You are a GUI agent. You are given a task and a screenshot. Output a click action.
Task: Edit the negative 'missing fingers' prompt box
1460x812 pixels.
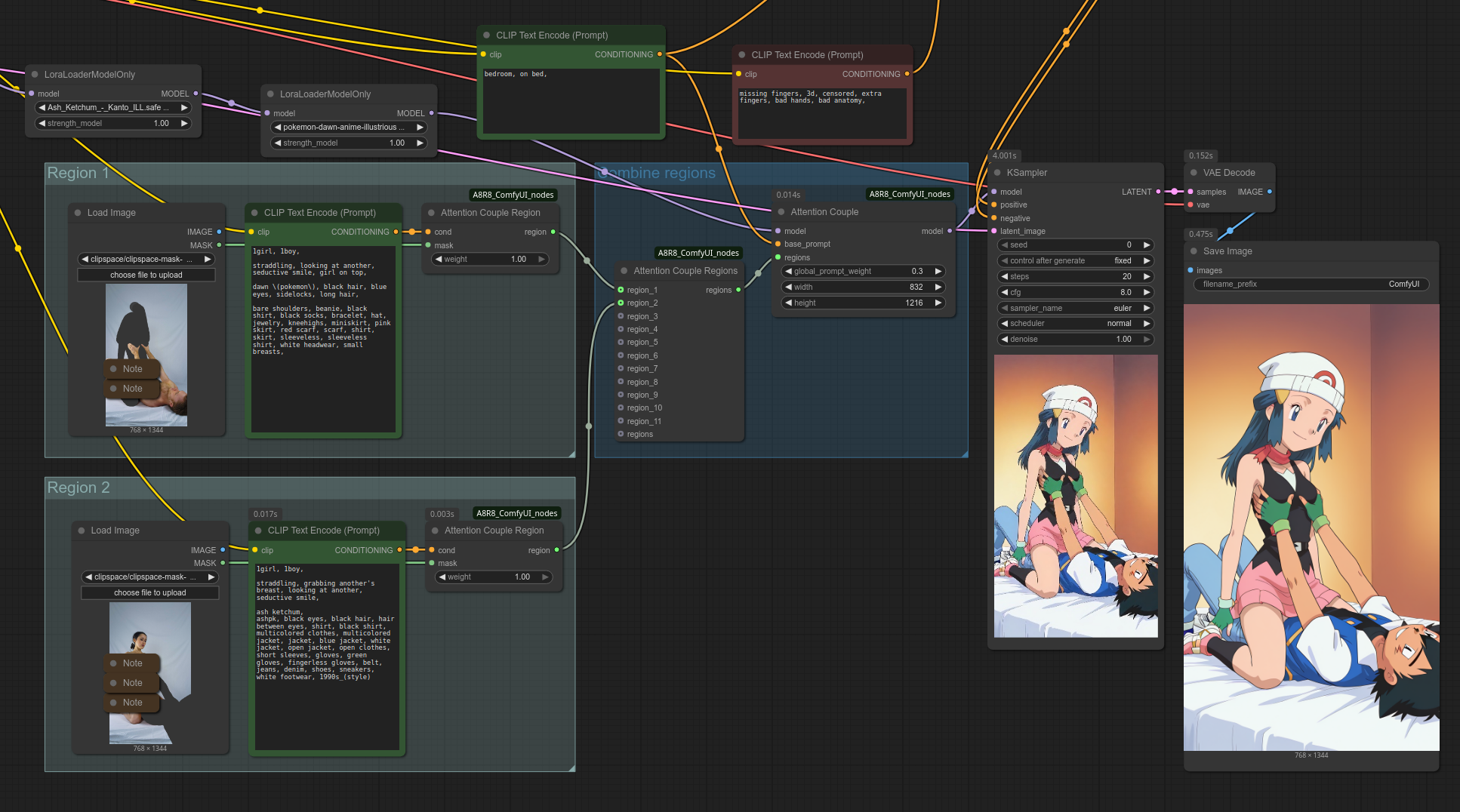coord(822,112)
